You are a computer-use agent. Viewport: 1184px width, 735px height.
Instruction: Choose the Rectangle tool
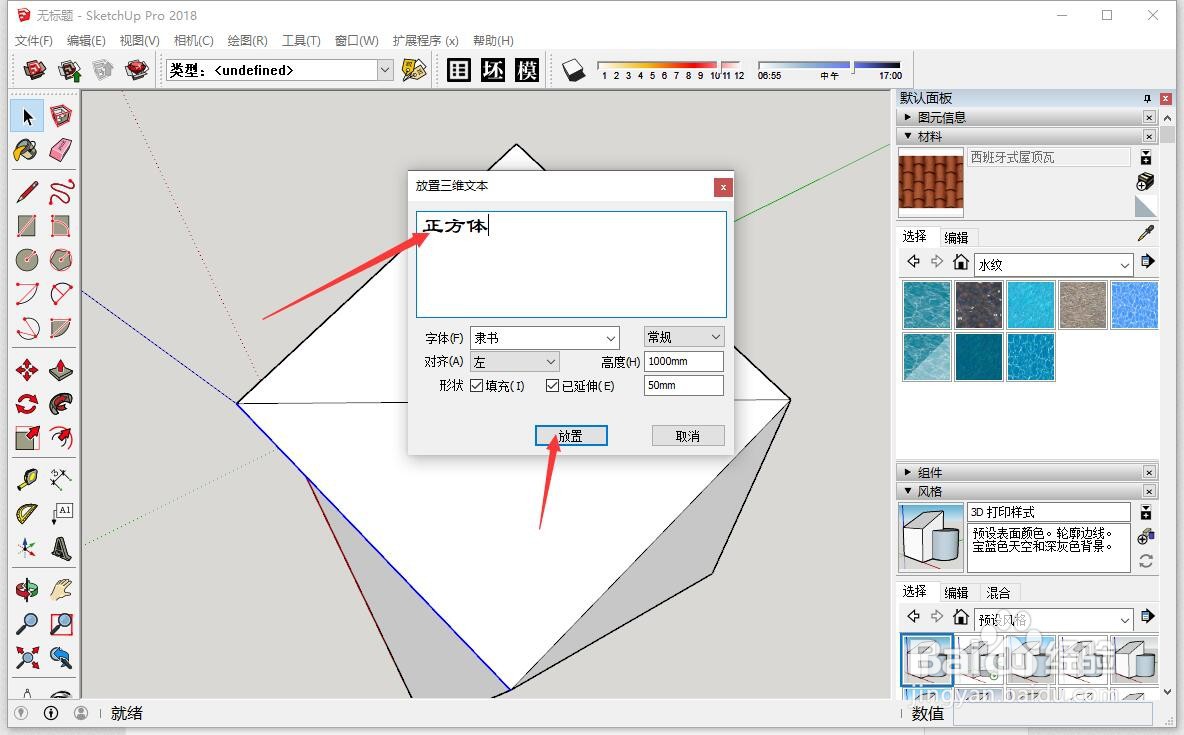[27, 224]
